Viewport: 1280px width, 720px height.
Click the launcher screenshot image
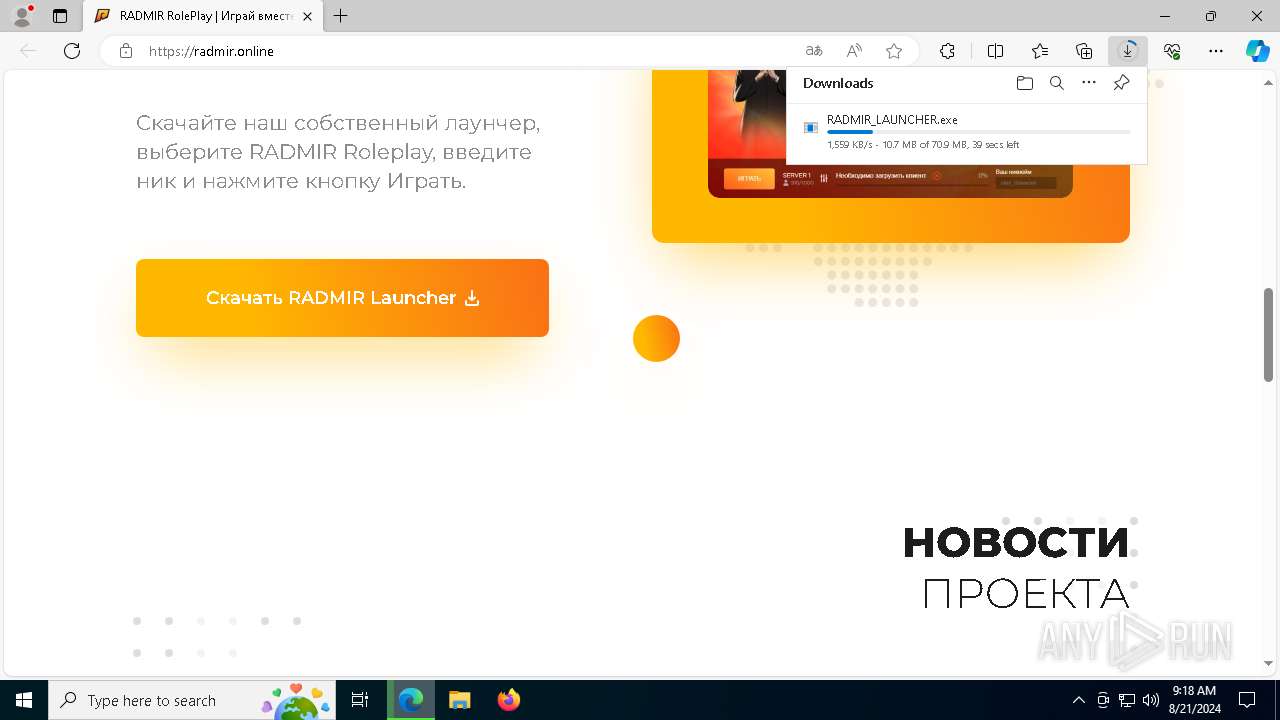(x=890, y=134)
